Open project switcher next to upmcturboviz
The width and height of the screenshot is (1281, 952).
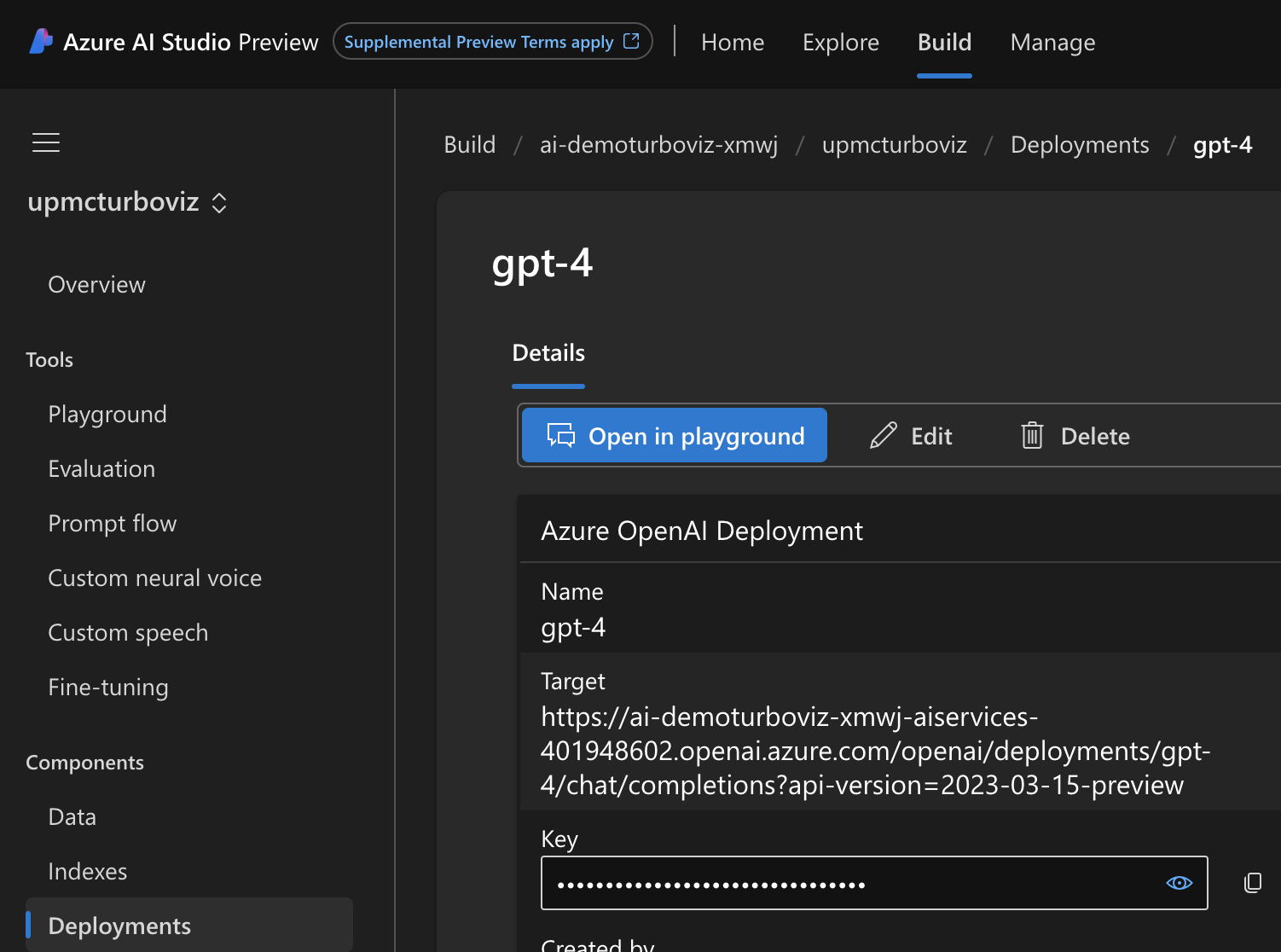(219, 203)
